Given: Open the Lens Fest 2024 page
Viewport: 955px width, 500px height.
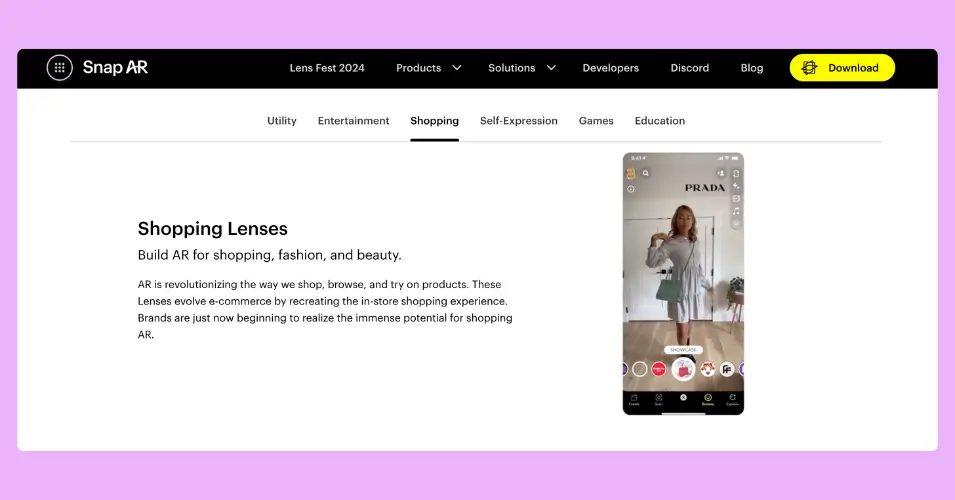Looking at the screenshot, I should click(x=327, y=68).
